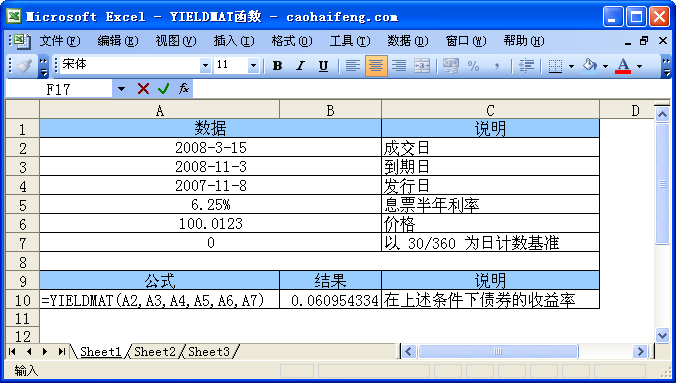Click the workbook icon in menu bar

point(22,41)
